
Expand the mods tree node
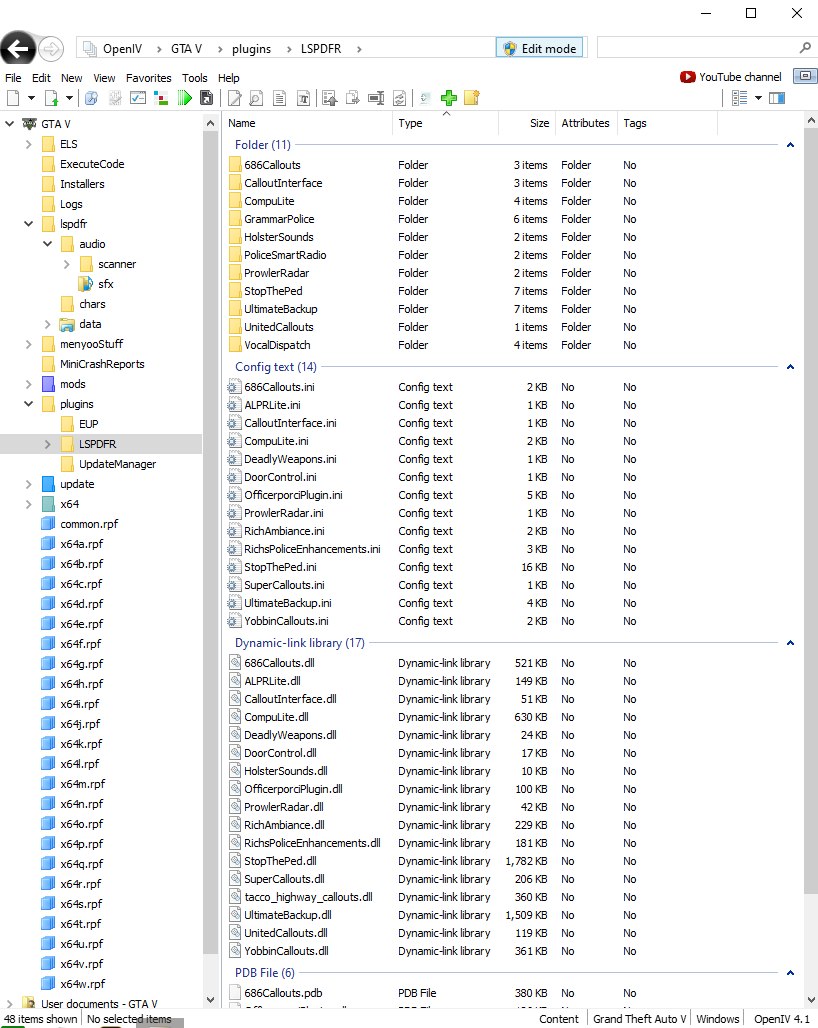tap(28, 384)
